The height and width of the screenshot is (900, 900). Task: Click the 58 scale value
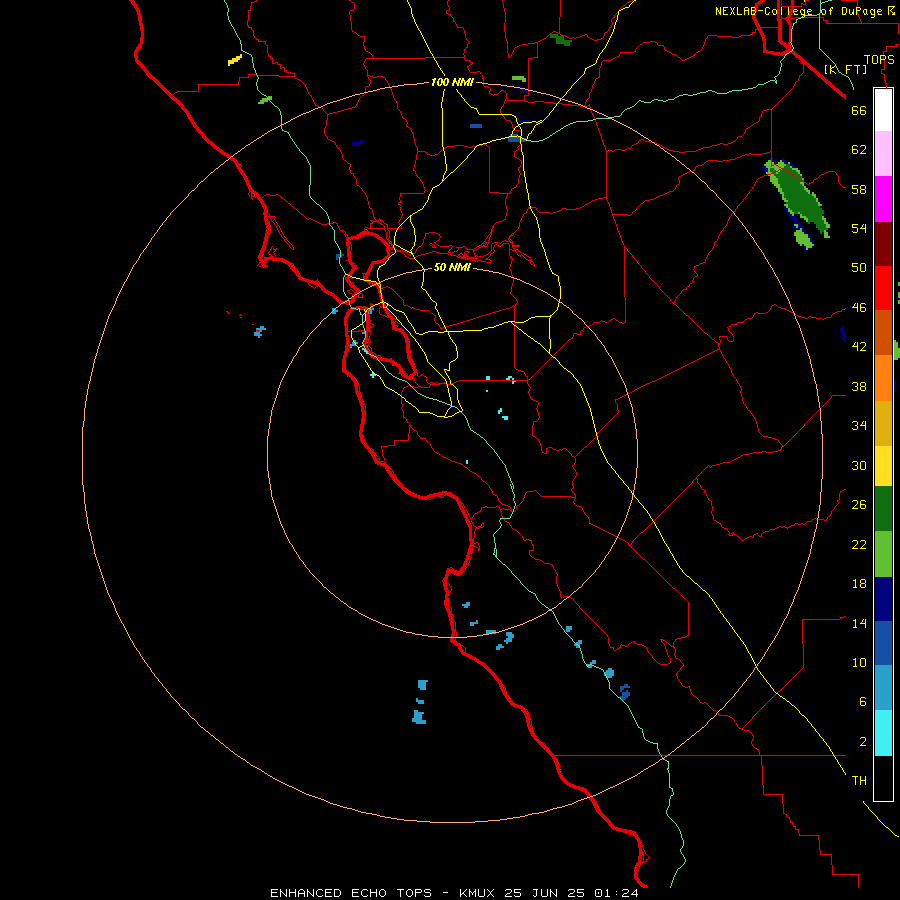pyautogui.click(x=859, y=189)
